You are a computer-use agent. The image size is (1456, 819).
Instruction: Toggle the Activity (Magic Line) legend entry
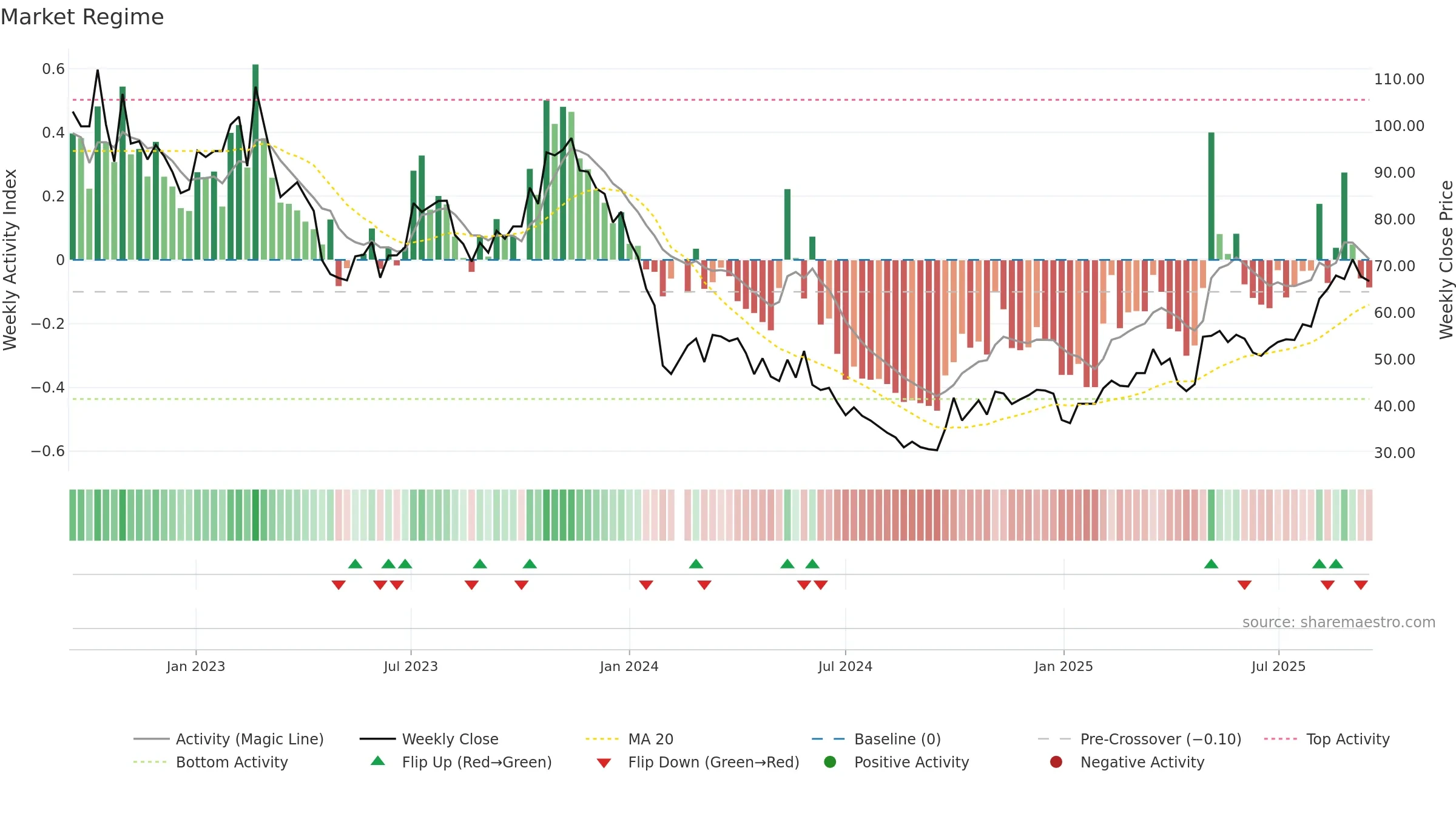(229, 739)
